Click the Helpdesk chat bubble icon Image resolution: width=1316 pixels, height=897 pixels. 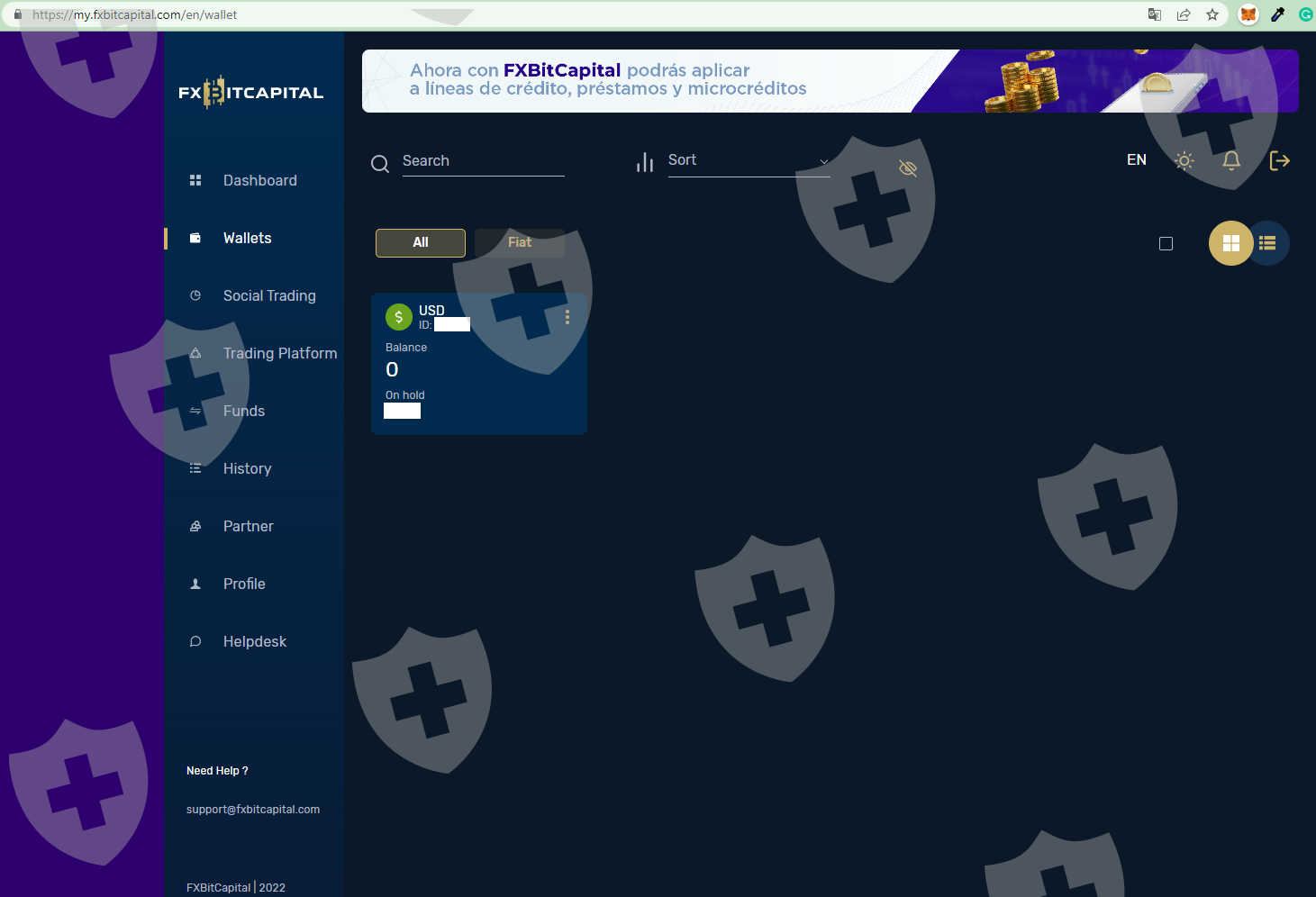pos(195,641)
